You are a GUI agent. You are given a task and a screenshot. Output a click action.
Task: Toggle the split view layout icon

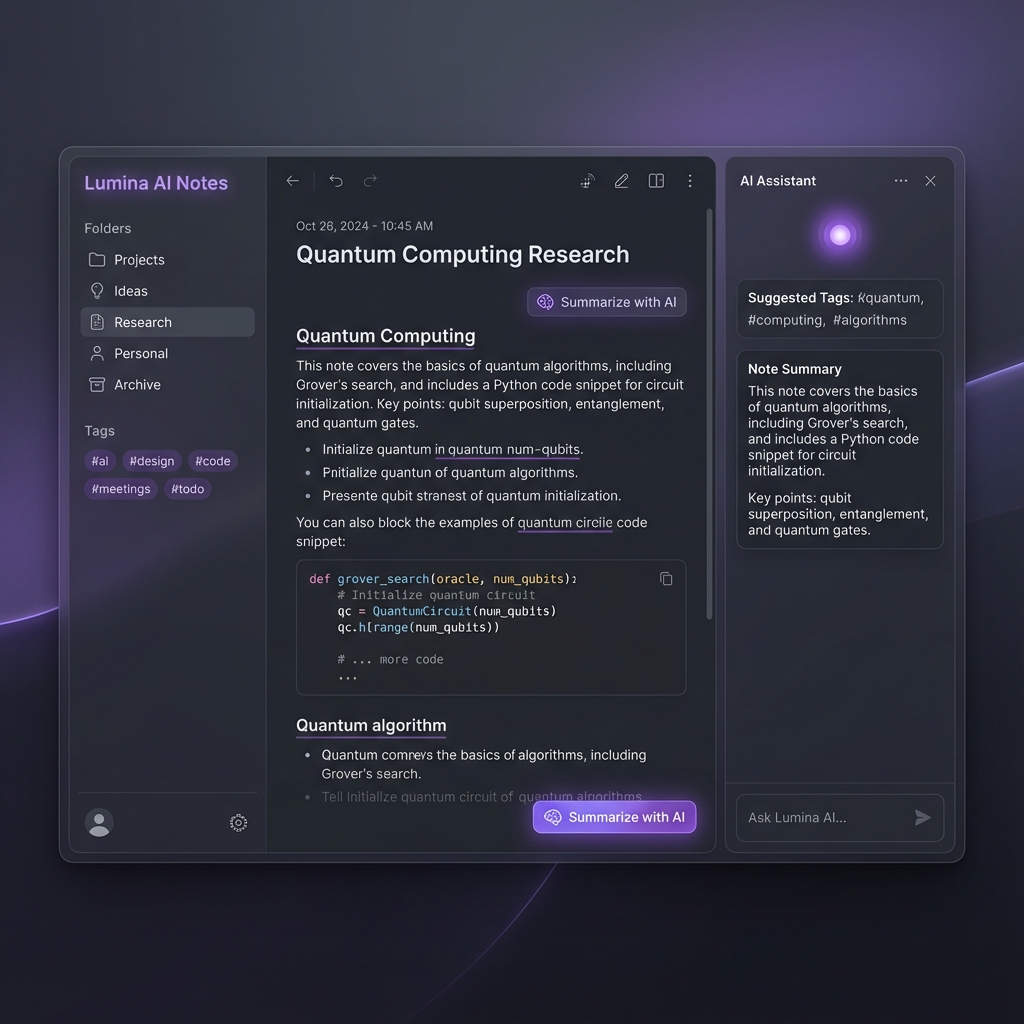point(656,181)
